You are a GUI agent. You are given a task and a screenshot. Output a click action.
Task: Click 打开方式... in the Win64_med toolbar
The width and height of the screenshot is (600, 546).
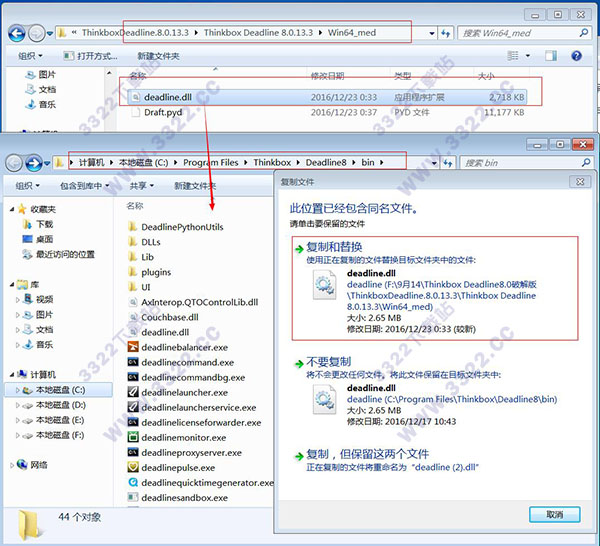click(x=90, y=56)
